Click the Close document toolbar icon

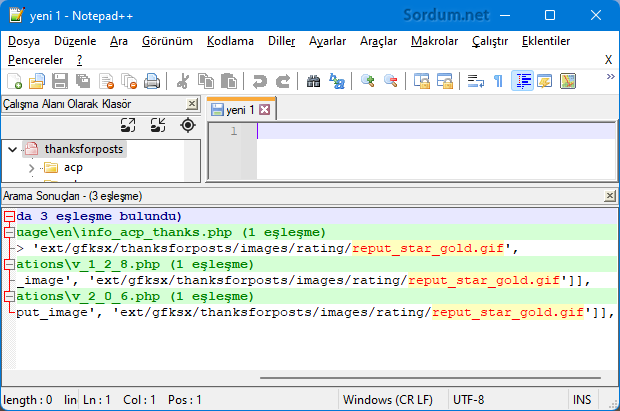pyautogui.click(x=106, y=81)
